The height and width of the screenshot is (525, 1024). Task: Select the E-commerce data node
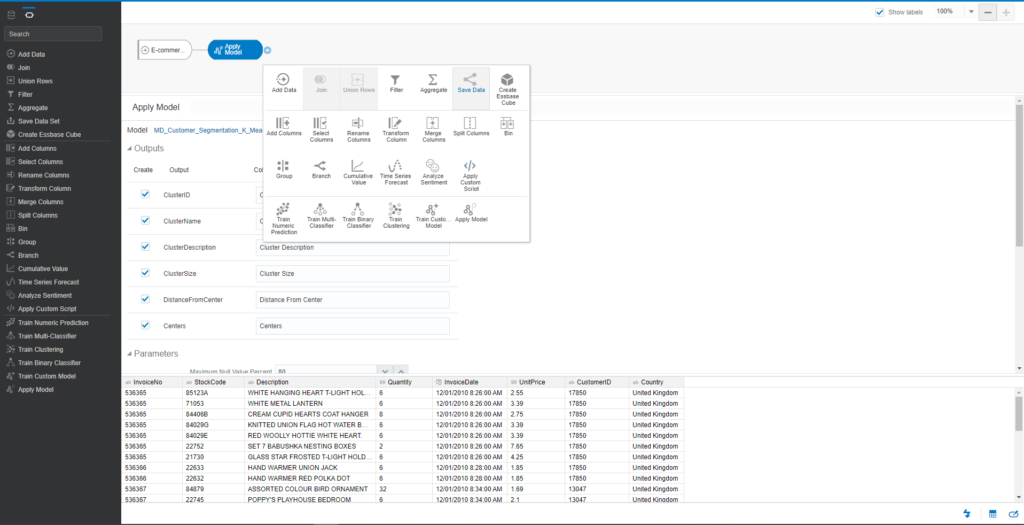165,50
